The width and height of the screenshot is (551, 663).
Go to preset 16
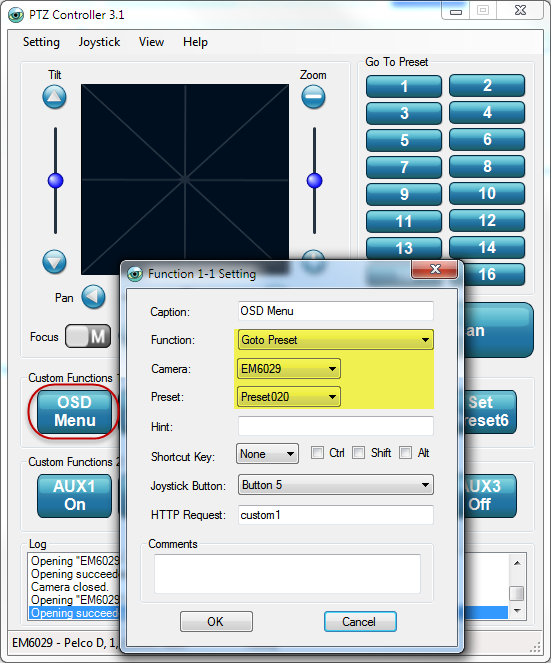[x=494, y=274]
